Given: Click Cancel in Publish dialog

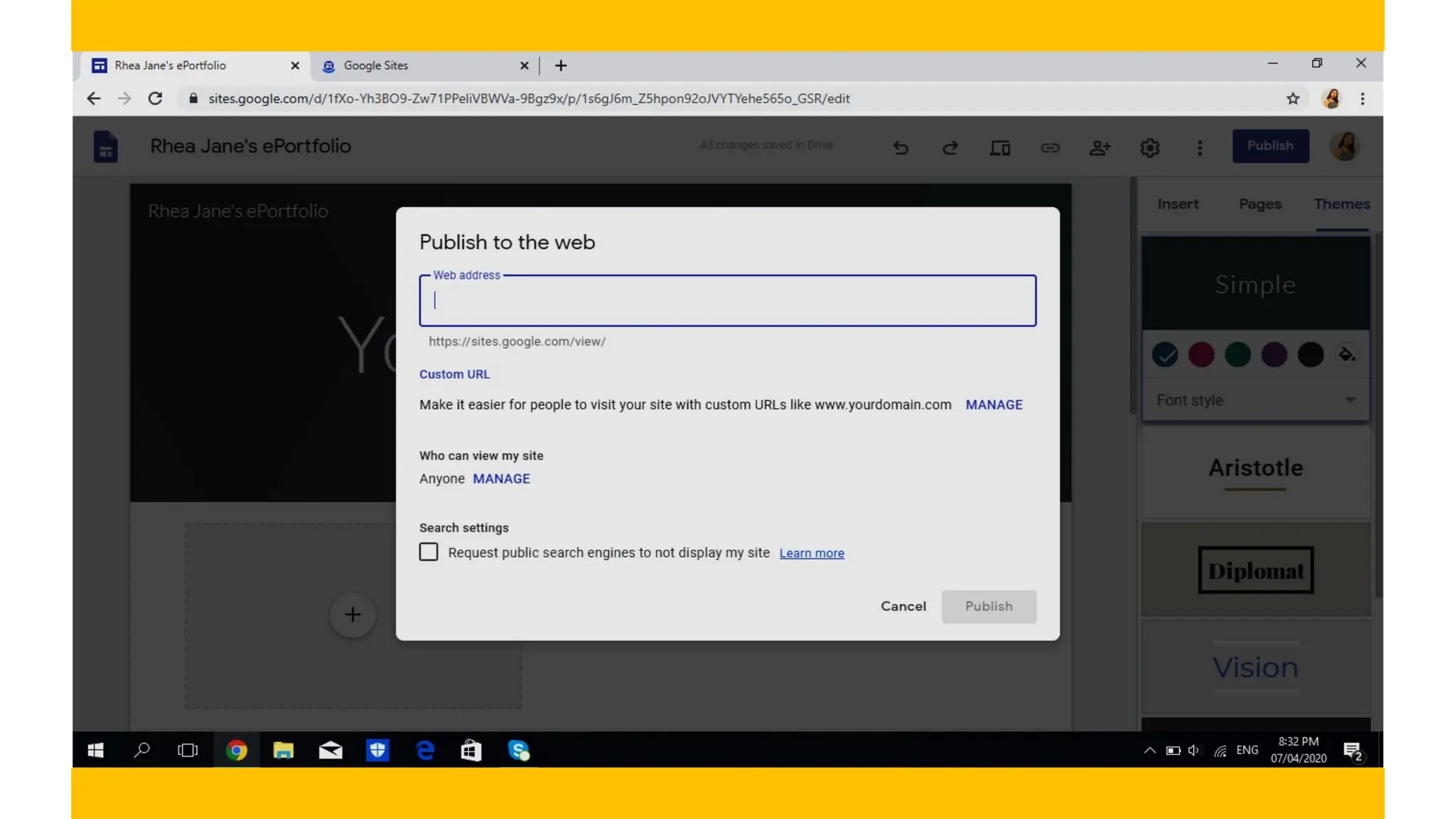Looking at the screenshot, I should (903, 606).
